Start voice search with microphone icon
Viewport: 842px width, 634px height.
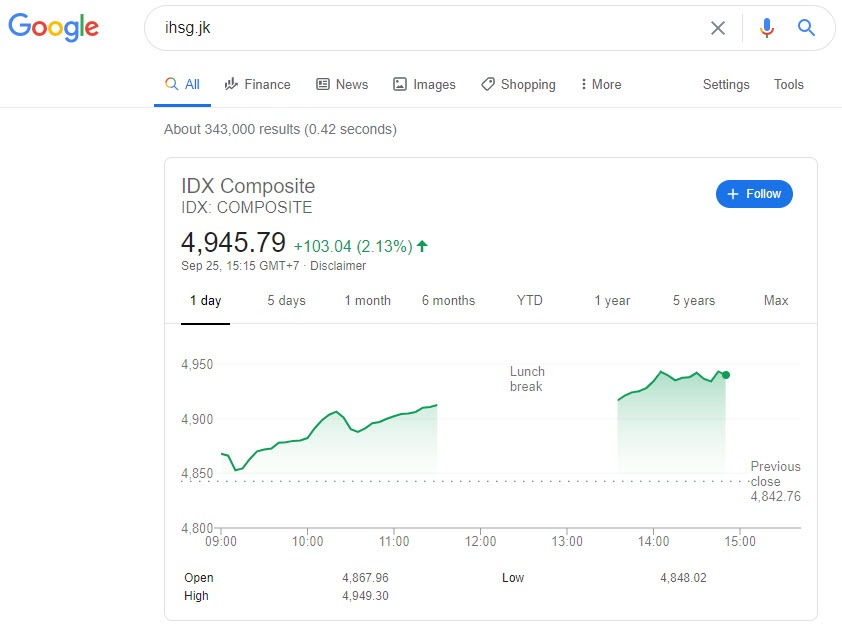pyautogui.click(x=767, y=27)
